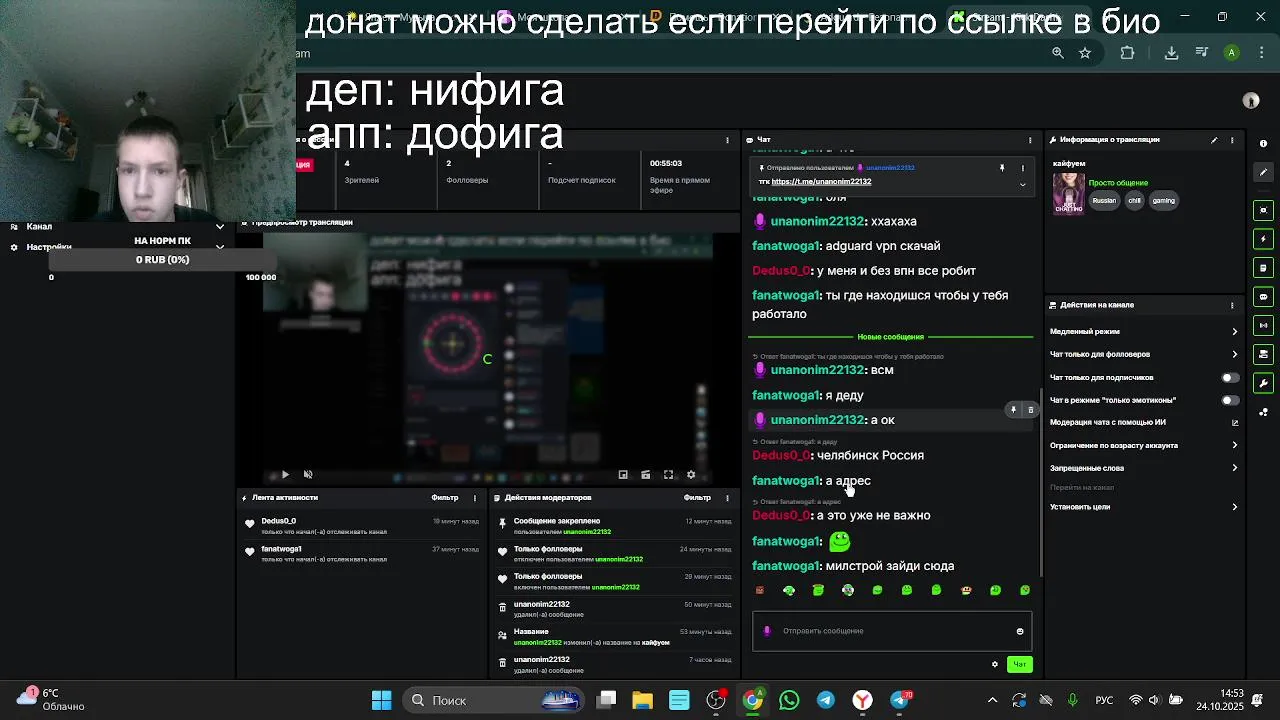
Task: Click username Dedus0_0 in activity feed
Action: pos(279,521)
